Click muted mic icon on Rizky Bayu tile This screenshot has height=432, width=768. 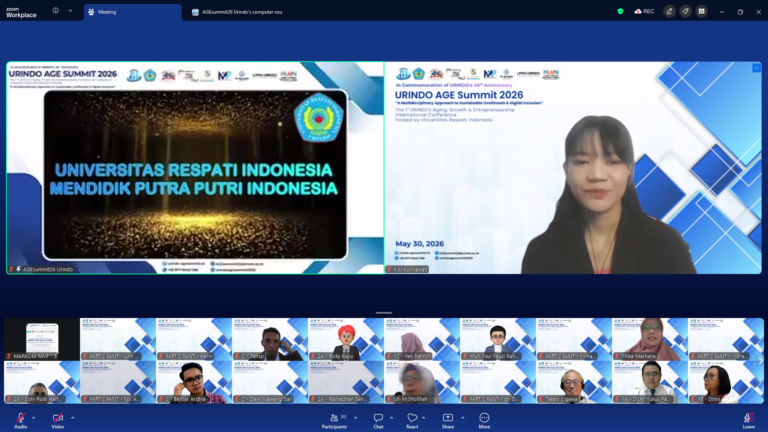(313, 356)
